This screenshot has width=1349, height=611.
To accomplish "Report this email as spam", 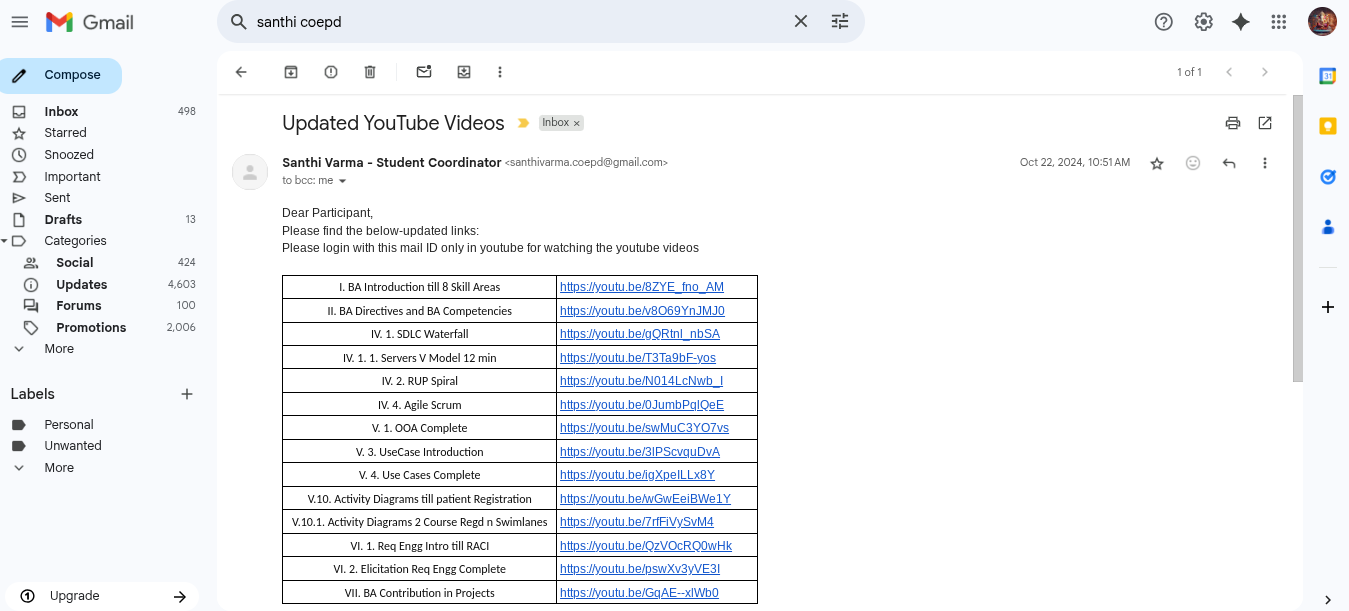I will tap(331, 72).
